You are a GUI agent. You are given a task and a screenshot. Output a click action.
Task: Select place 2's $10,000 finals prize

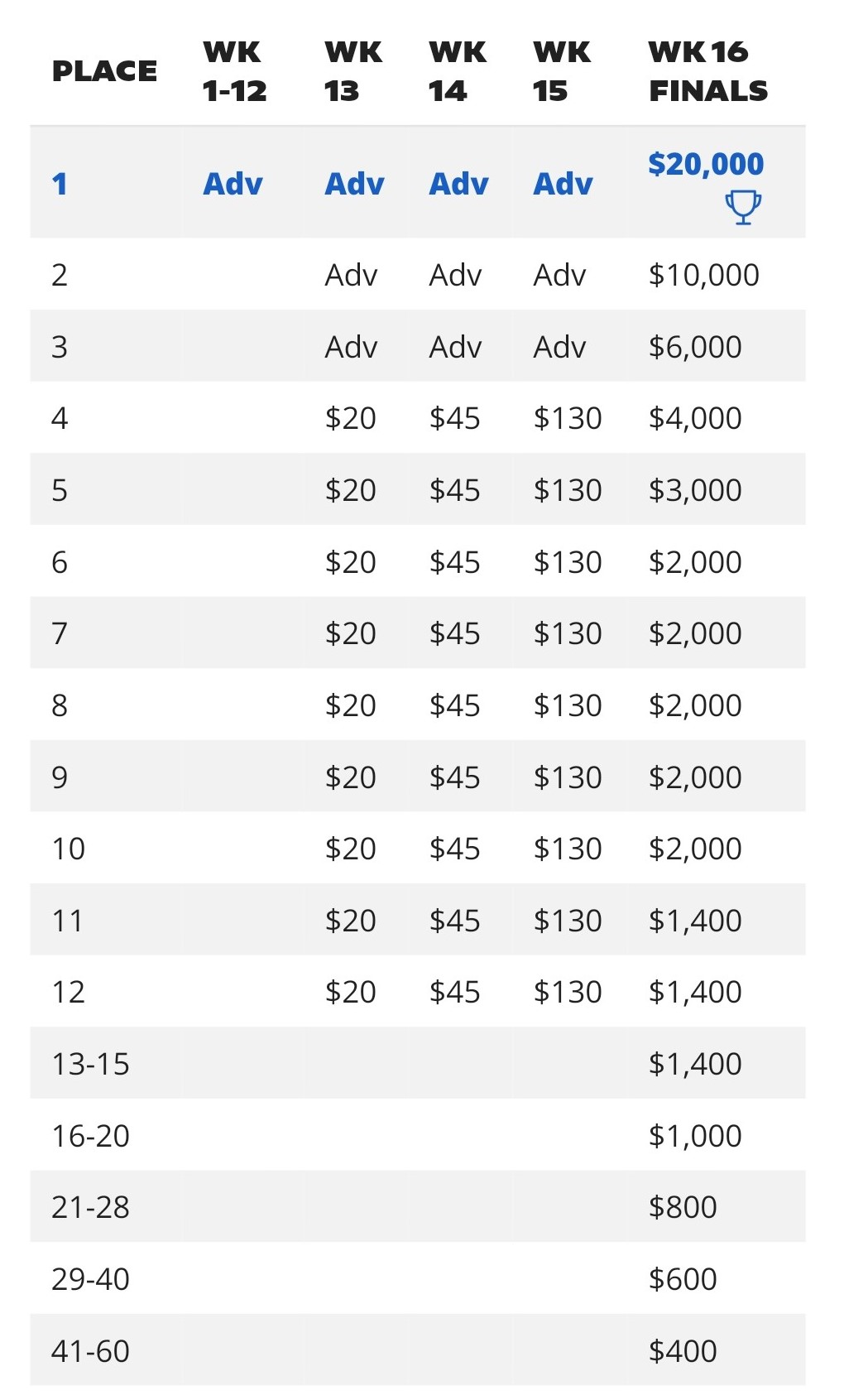pos(703,275)
